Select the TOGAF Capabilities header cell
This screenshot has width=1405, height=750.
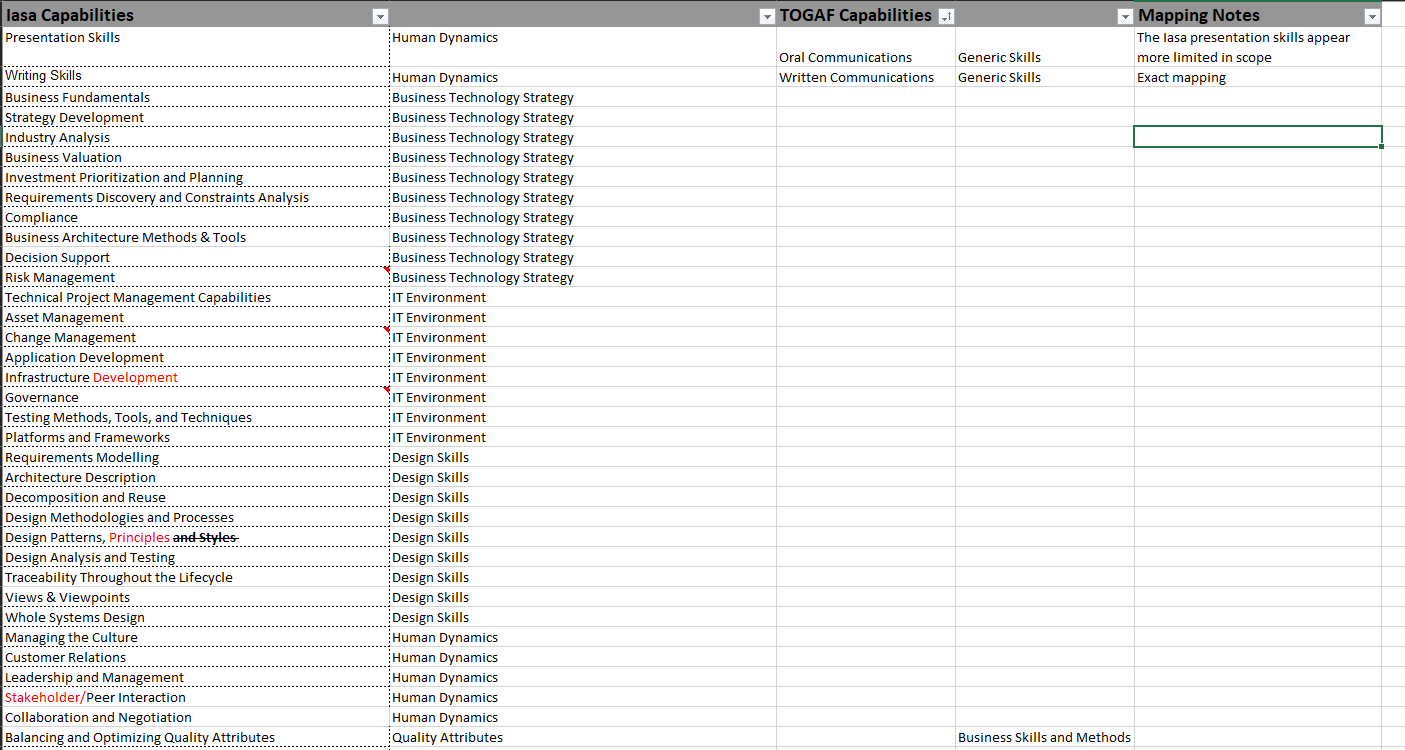pyautogui.click(x=866, y=15)
